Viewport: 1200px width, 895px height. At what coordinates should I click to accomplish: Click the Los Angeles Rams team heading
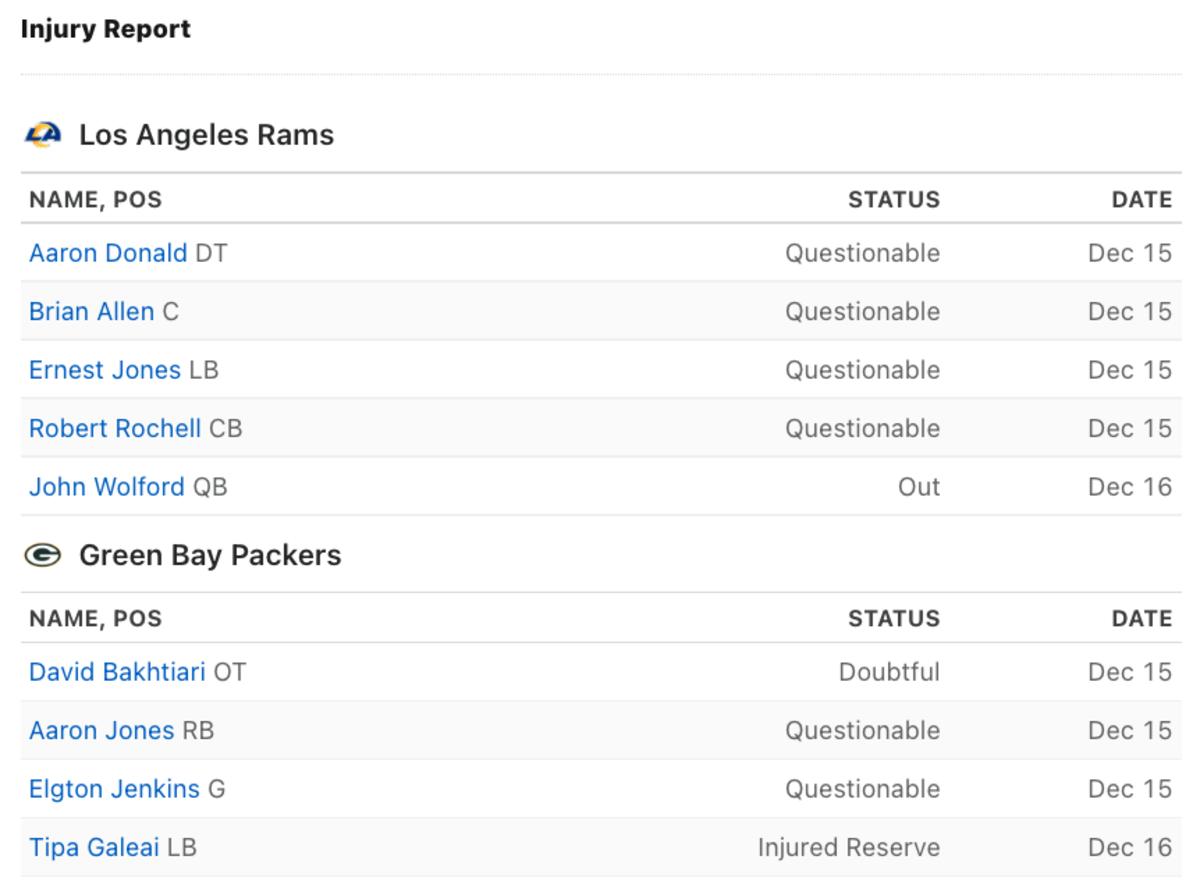pos(206,134)
